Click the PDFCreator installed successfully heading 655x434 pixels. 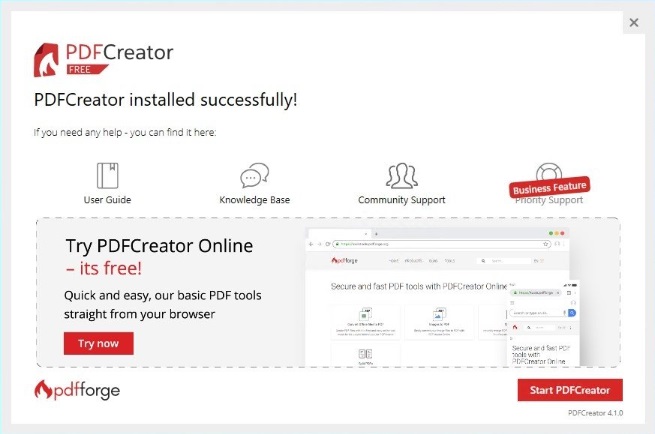[165, 101]
